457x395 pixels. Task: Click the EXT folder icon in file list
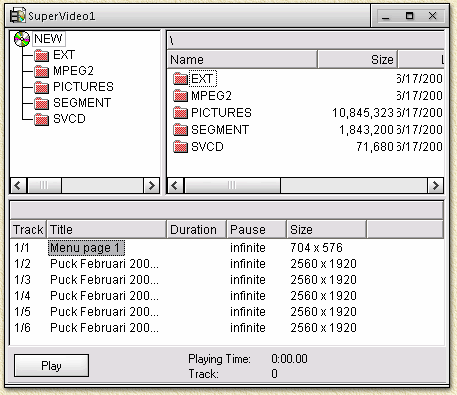tap(181, 79)
